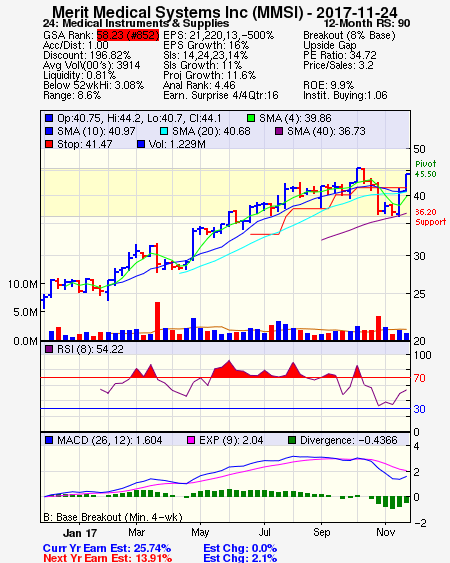Click the cyan SMA (20) legend swatch
Screen dimensions: 450x563
pos(164,131)
